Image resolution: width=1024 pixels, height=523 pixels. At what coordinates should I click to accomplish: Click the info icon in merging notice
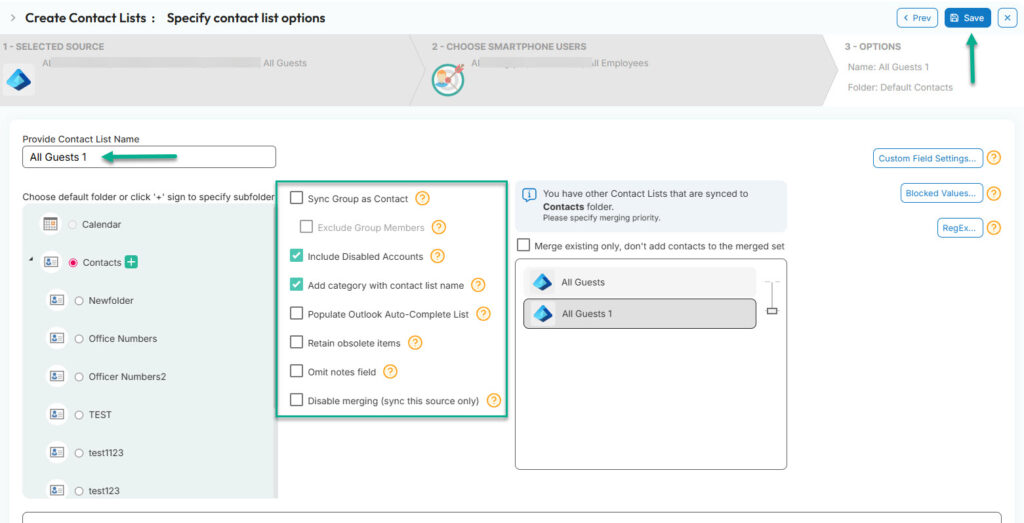coord(529,195)
